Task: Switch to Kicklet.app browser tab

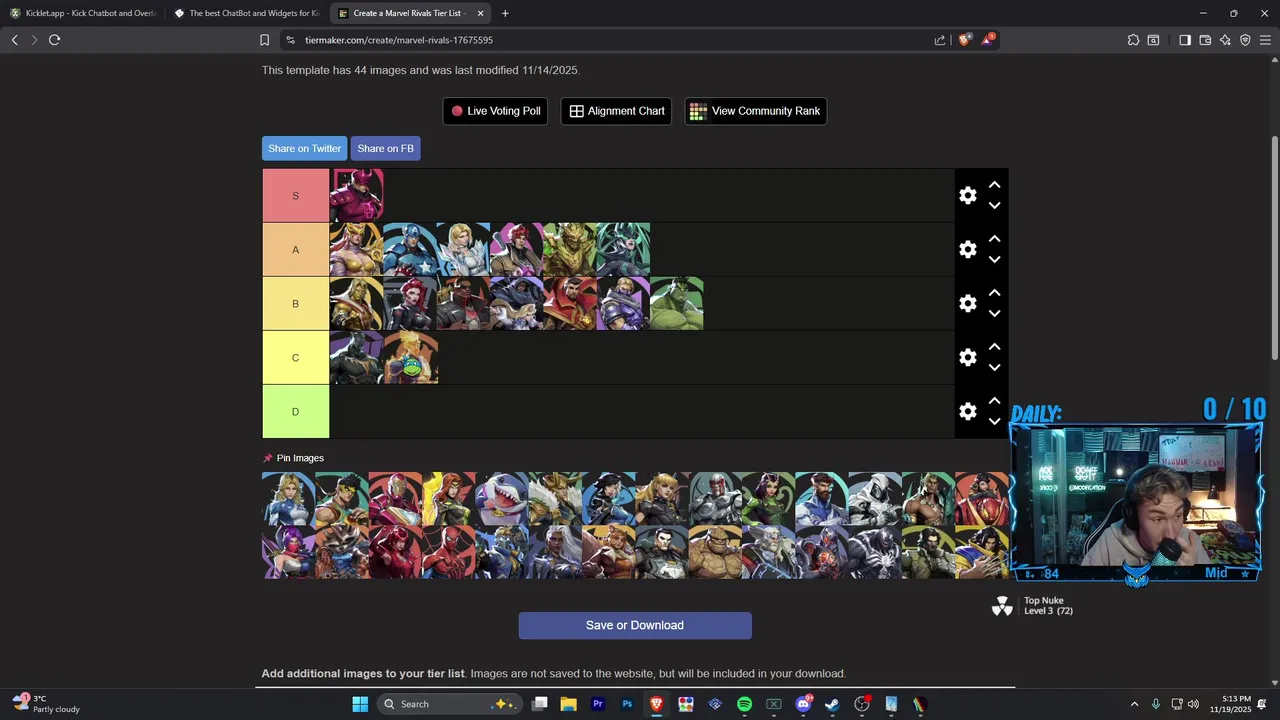Action: [82, 13]
